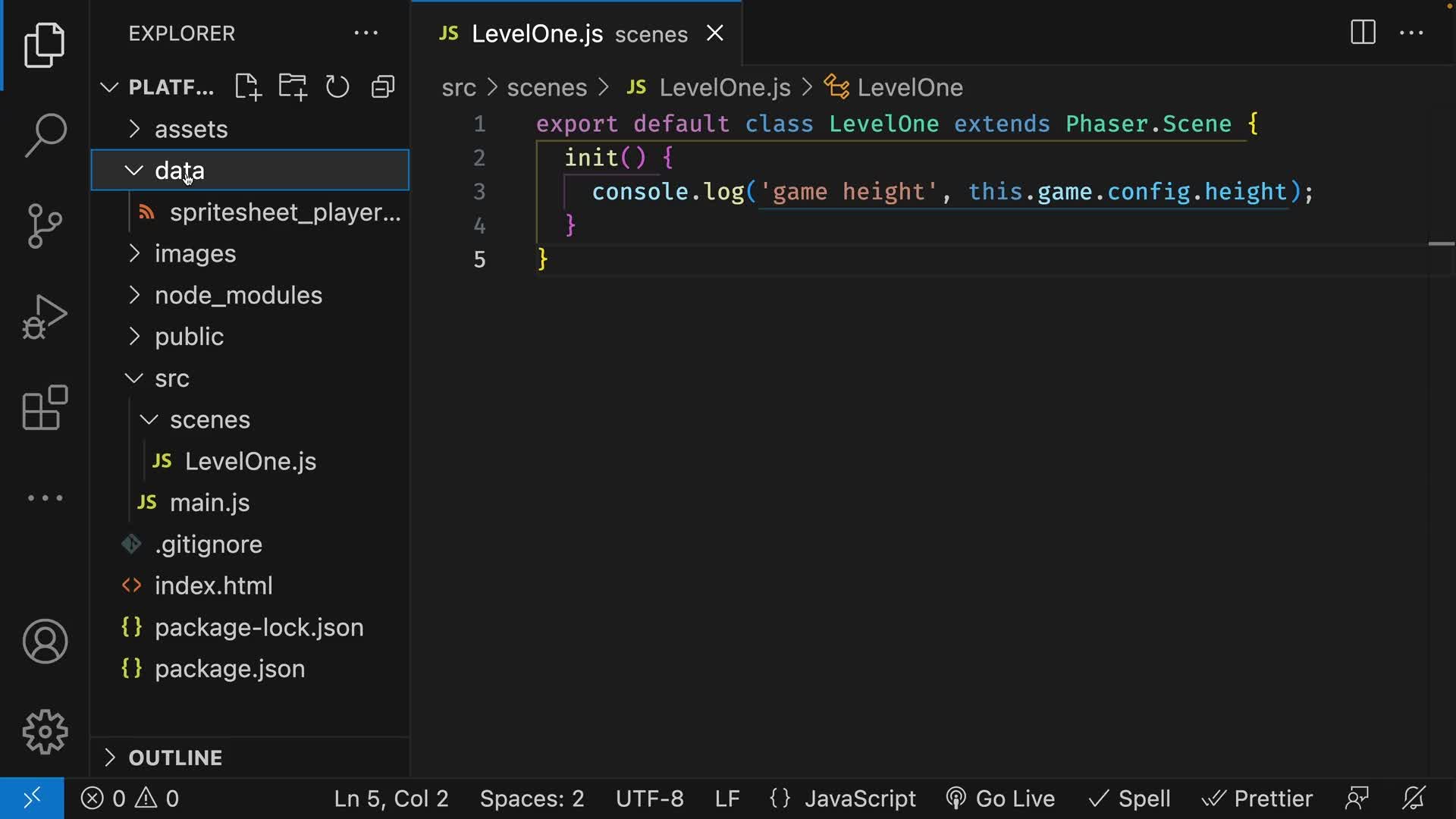The width and height of the screenshot is (1456, 819).
Task: Toggle Do Not Disturb on the notifications bell
Action: (x=1414, y=798)
